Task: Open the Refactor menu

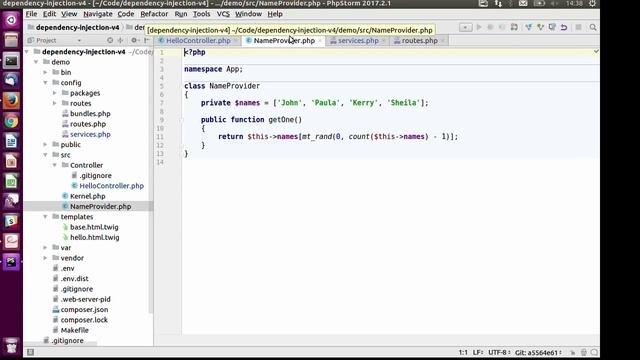Action: 154,14
